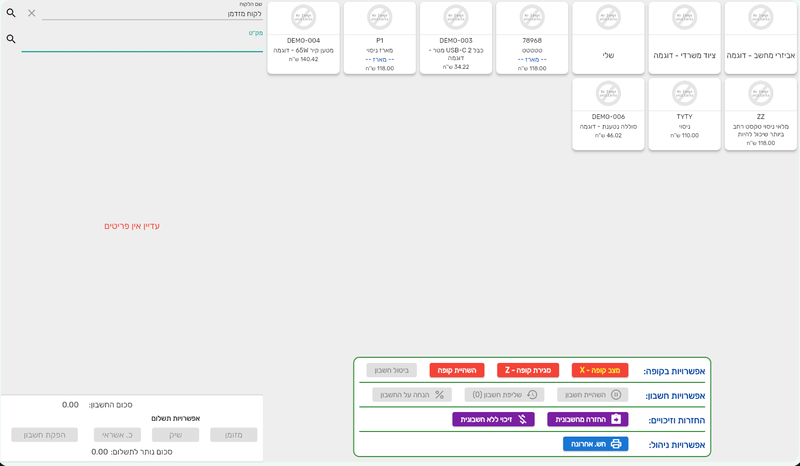Select the ZZ product card
The height and width of the screenshot is (466, 800).
[x=761, y=114]
